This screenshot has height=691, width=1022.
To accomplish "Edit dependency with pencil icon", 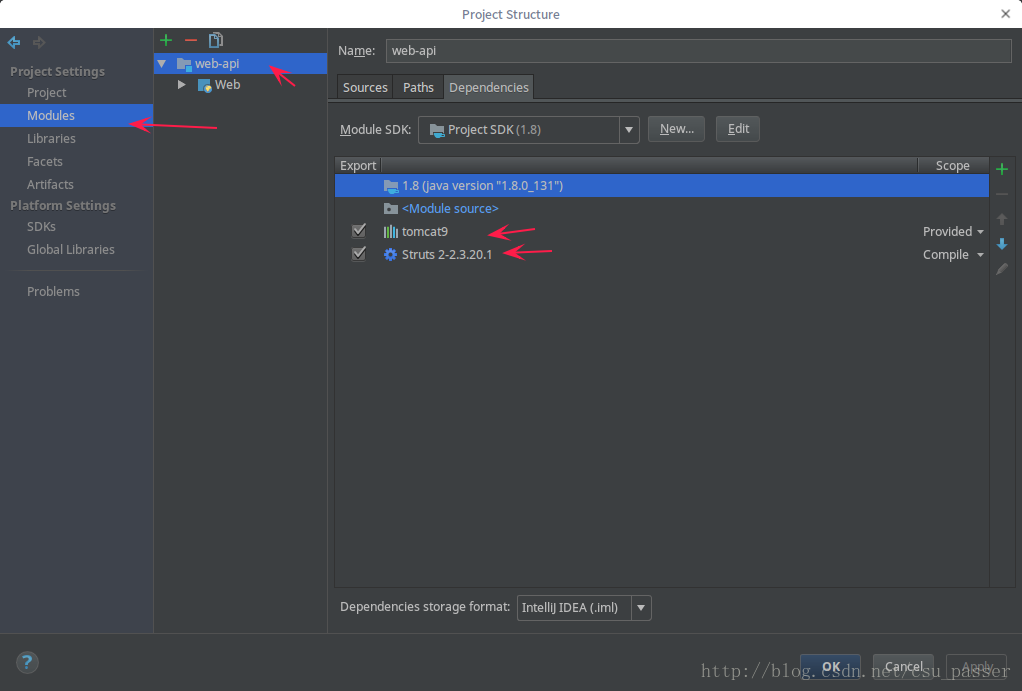I will (x=1002, y=269).
